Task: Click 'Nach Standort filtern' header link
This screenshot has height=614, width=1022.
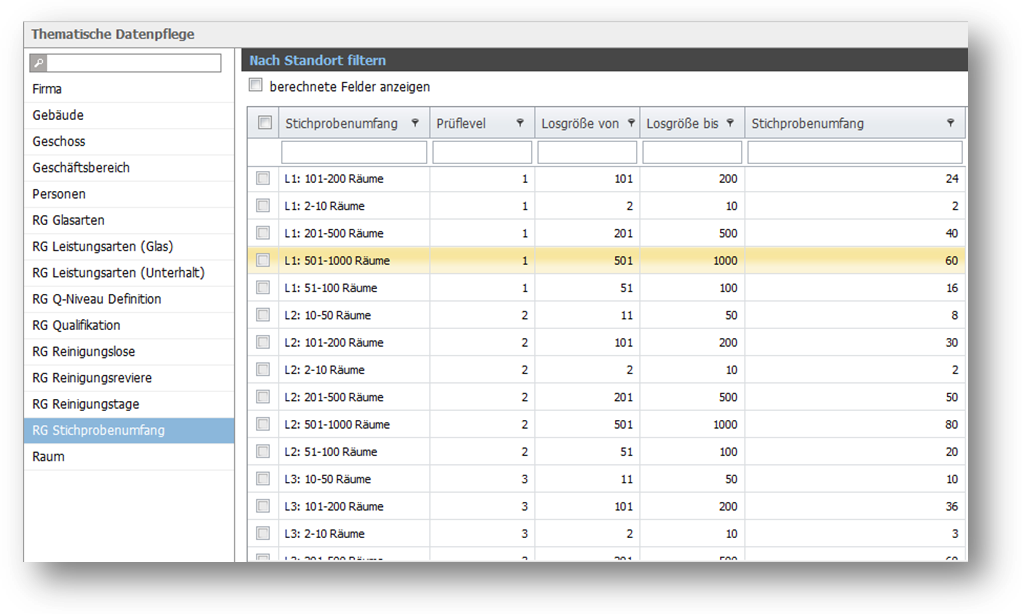Action: click(317, 60)
